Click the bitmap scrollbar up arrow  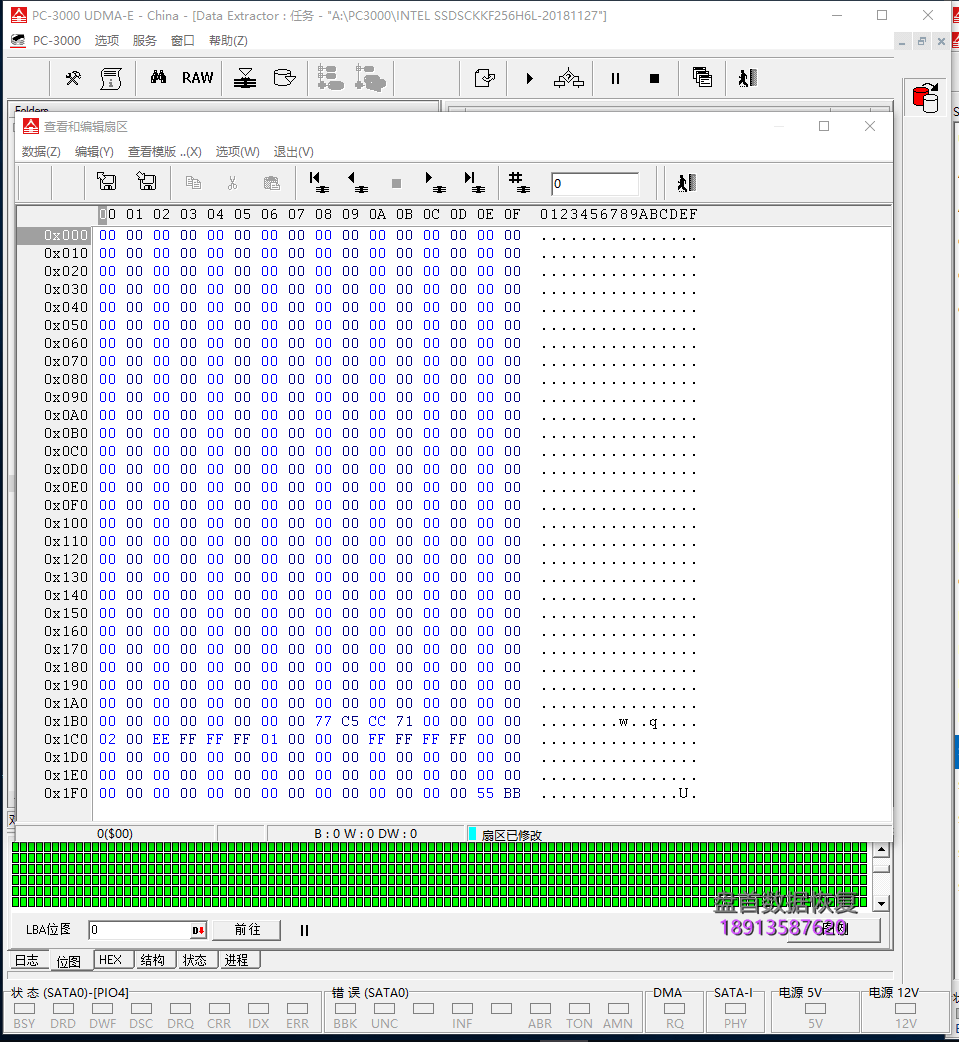[x=881, y=849]
